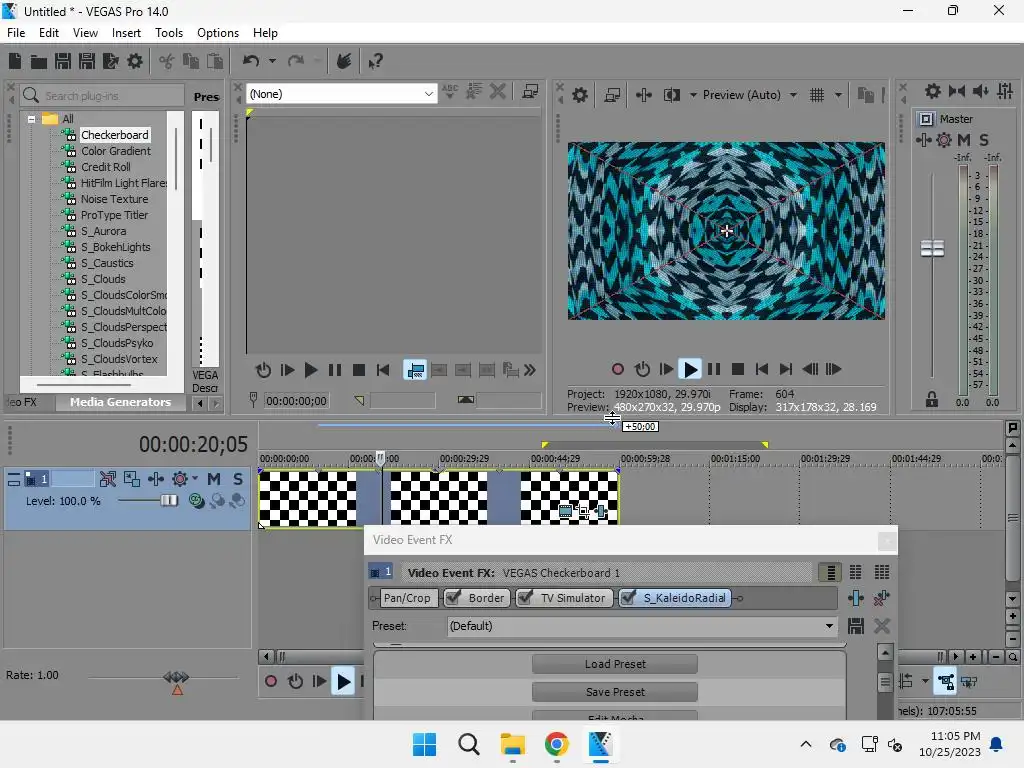
Task: Switch to the Media Generators tab
Action: tap(120, 402)
